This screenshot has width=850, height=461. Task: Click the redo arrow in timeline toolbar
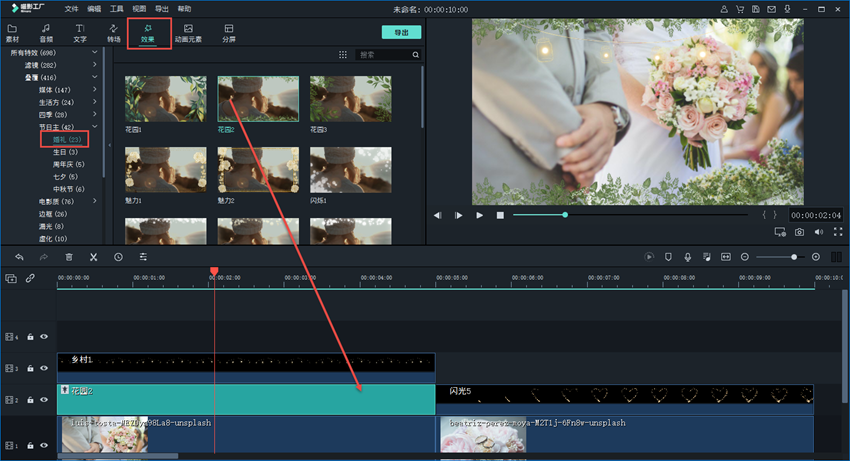[x=44, y=257]
